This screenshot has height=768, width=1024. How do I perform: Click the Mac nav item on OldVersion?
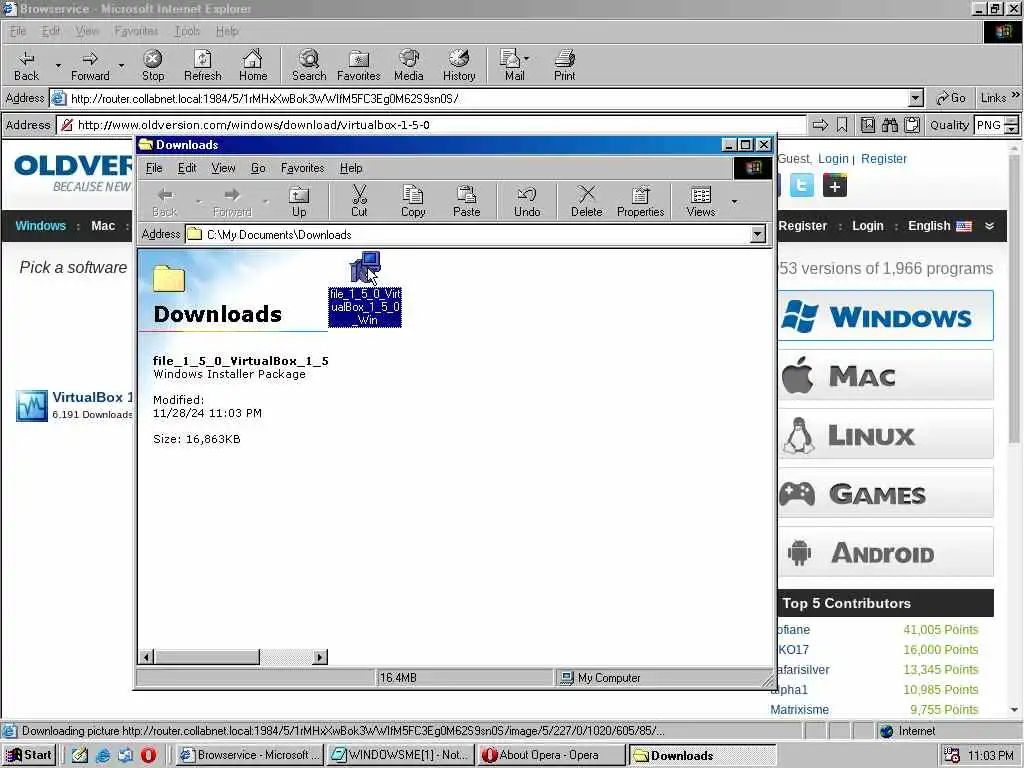point(103,226)
